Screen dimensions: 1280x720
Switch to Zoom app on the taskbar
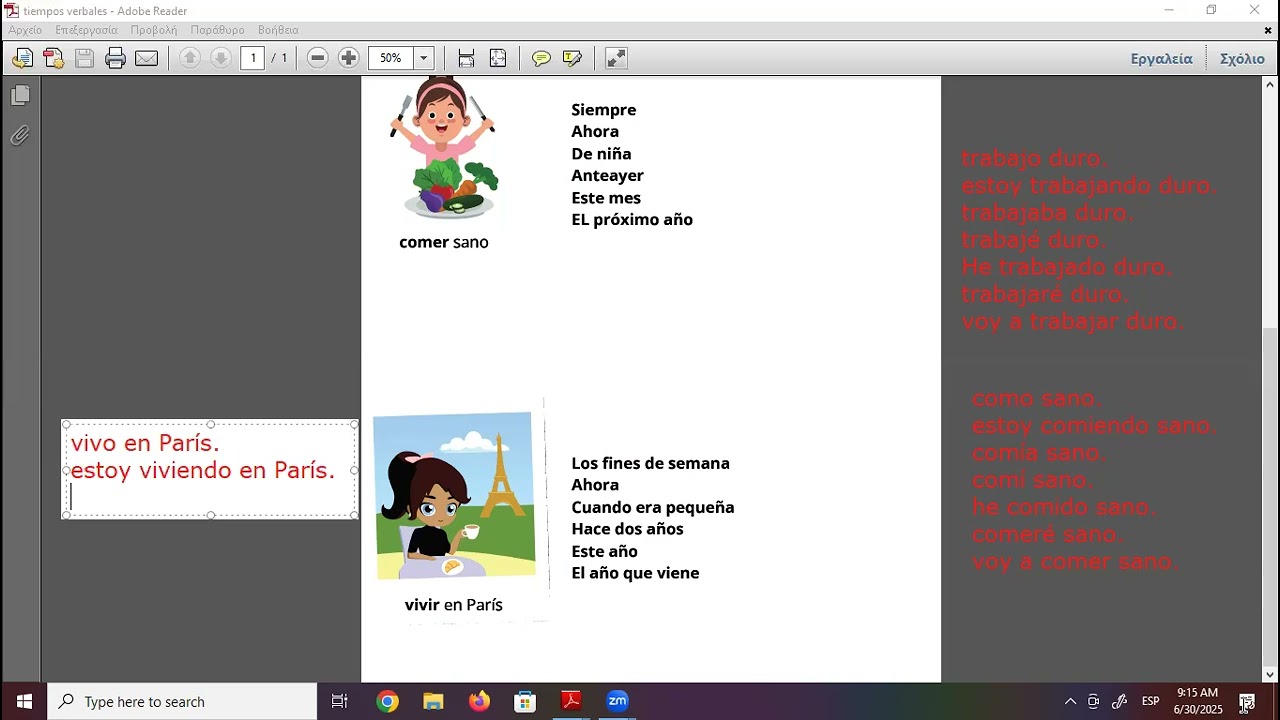(617, 702)
